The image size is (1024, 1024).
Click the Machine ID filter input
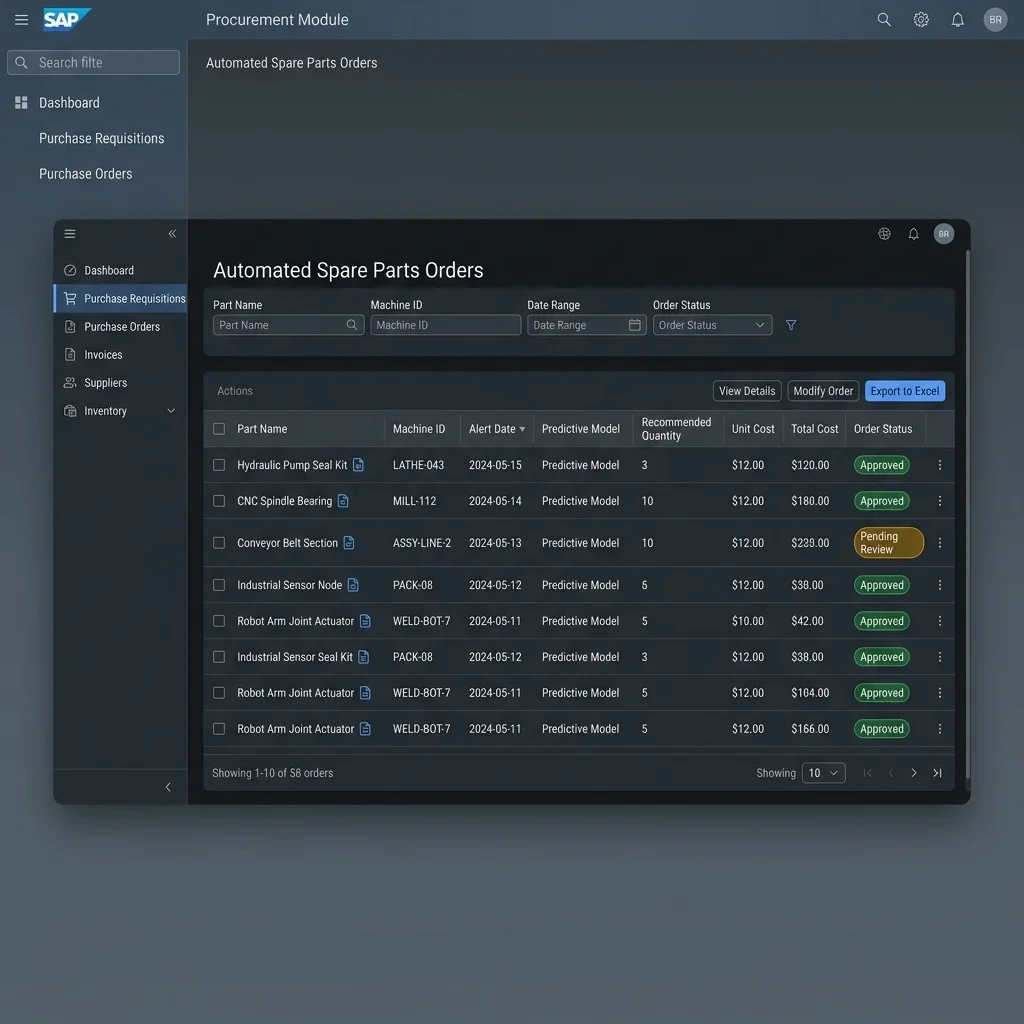click(x=445, y=325)
